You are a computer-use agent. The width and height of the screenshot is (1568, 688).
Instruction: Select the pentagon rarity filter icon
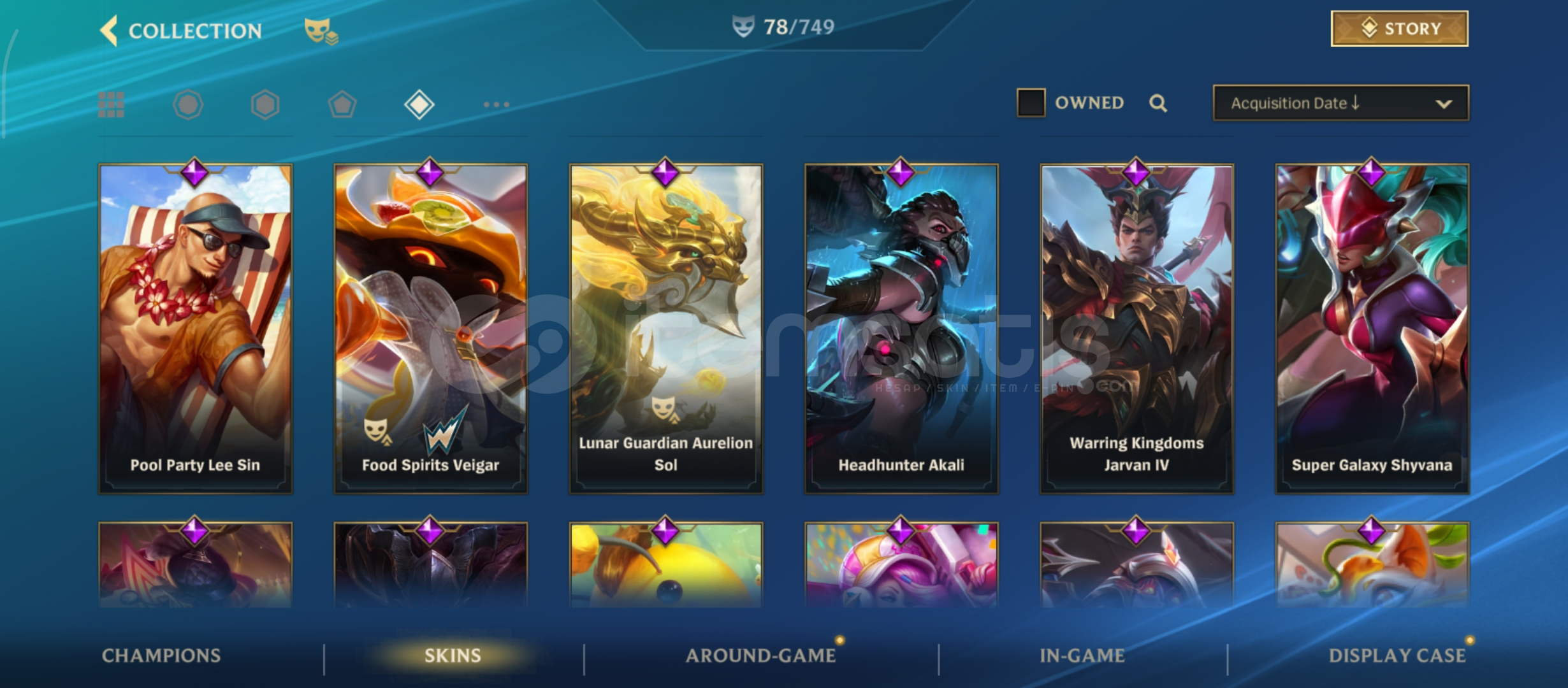(342, 104)
